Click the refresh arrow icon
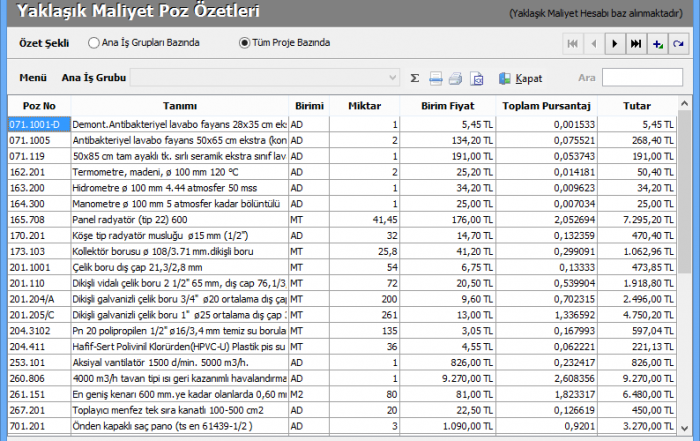The image size is (700, 441). 678,44
